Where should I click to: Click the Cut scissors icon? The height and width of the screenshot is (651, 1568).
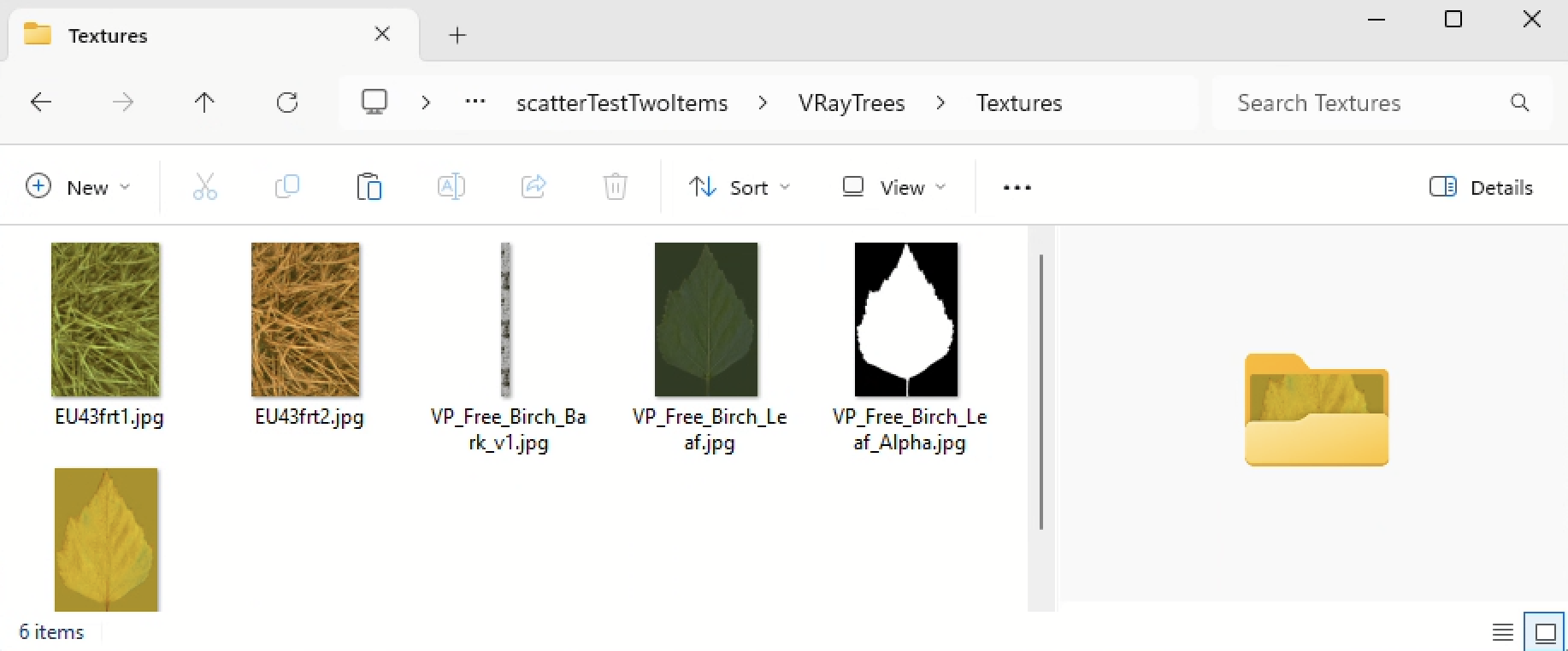[205, 186]
